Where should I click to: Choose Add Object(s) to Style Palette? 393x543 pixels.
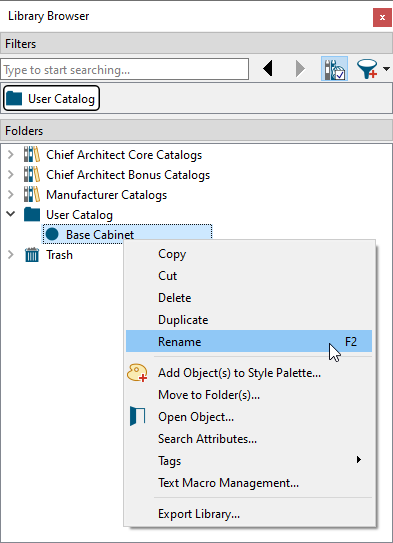pyautogui.click(x=249, y=373)
